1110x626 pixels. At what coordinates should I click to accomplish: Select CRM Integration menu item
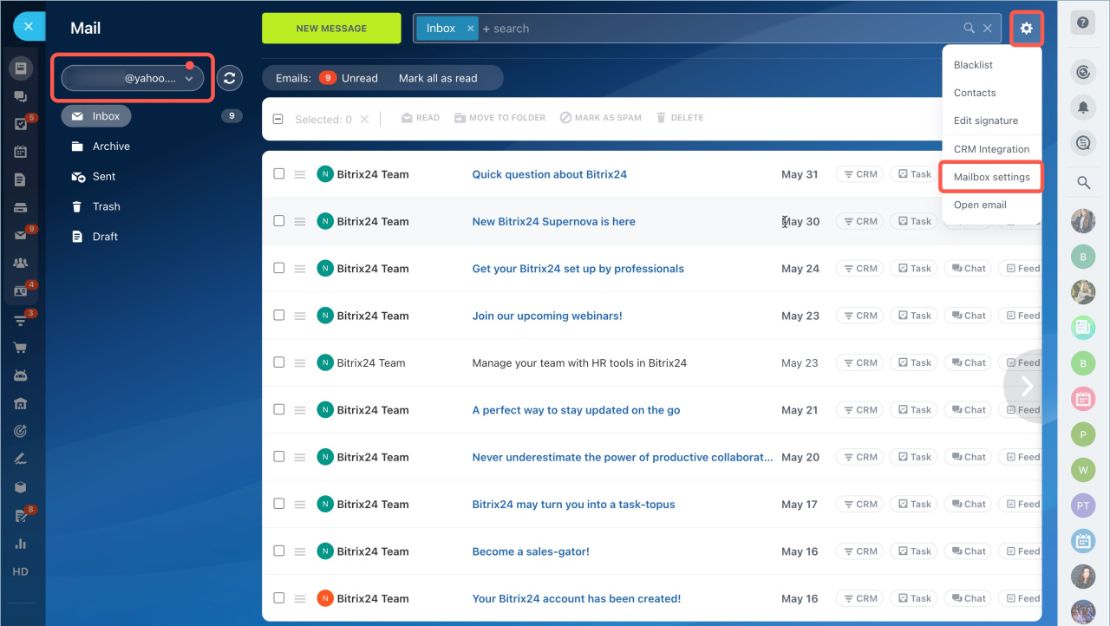click(991, 149)
